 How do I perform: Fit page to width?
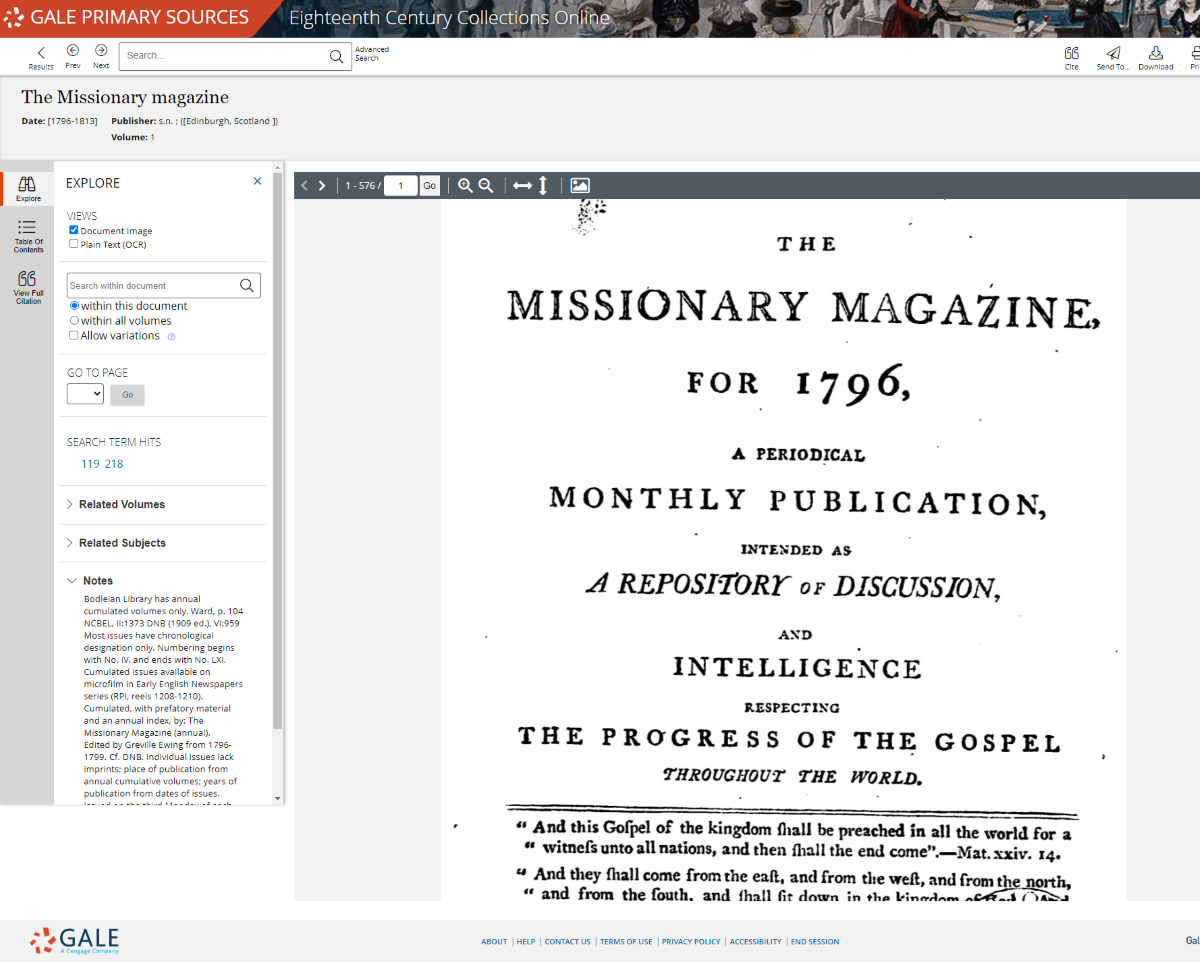(522, 185)
